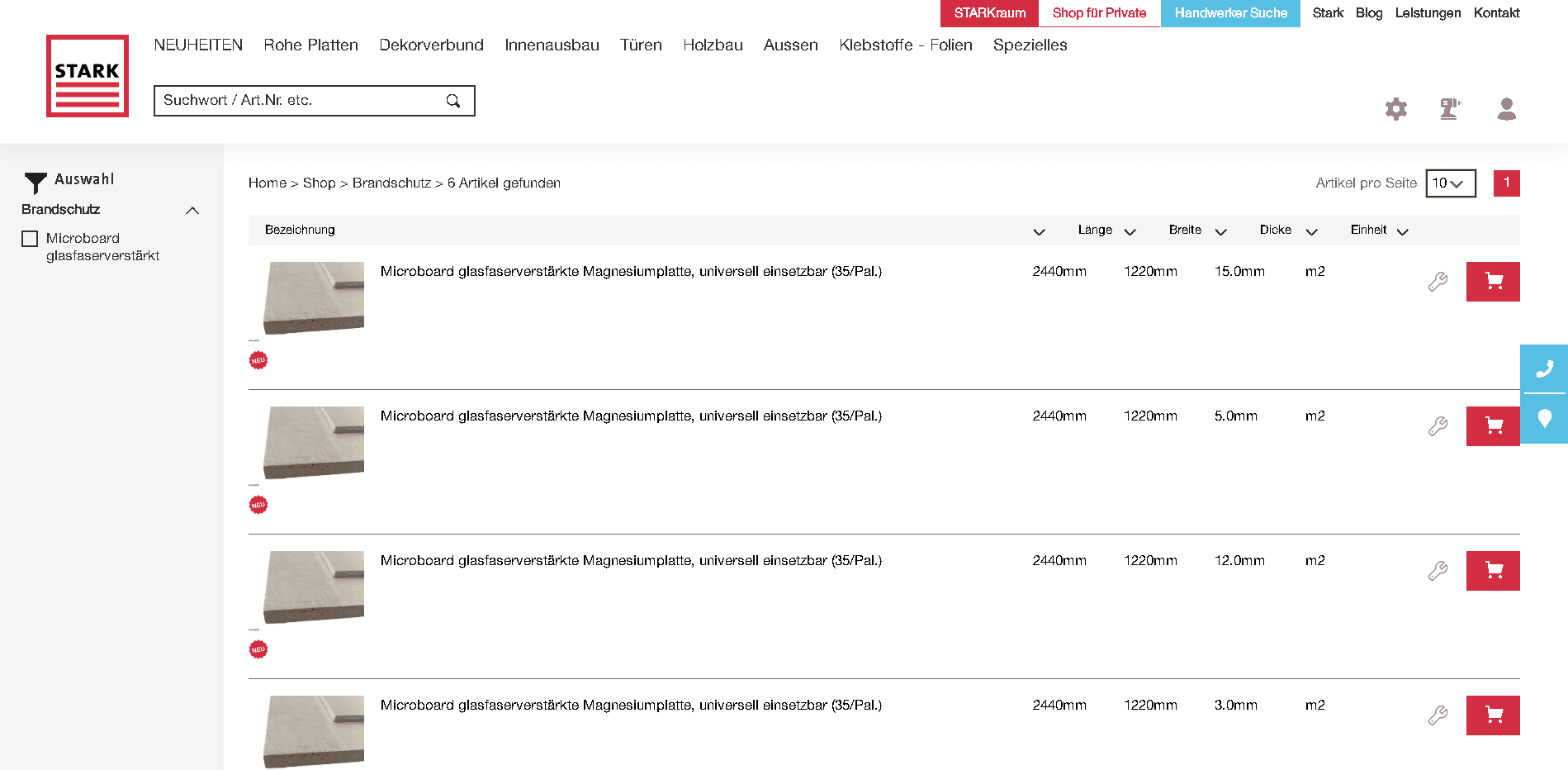Click STARKraum button
1568x770 pixels.
click(x=989, y=13)
